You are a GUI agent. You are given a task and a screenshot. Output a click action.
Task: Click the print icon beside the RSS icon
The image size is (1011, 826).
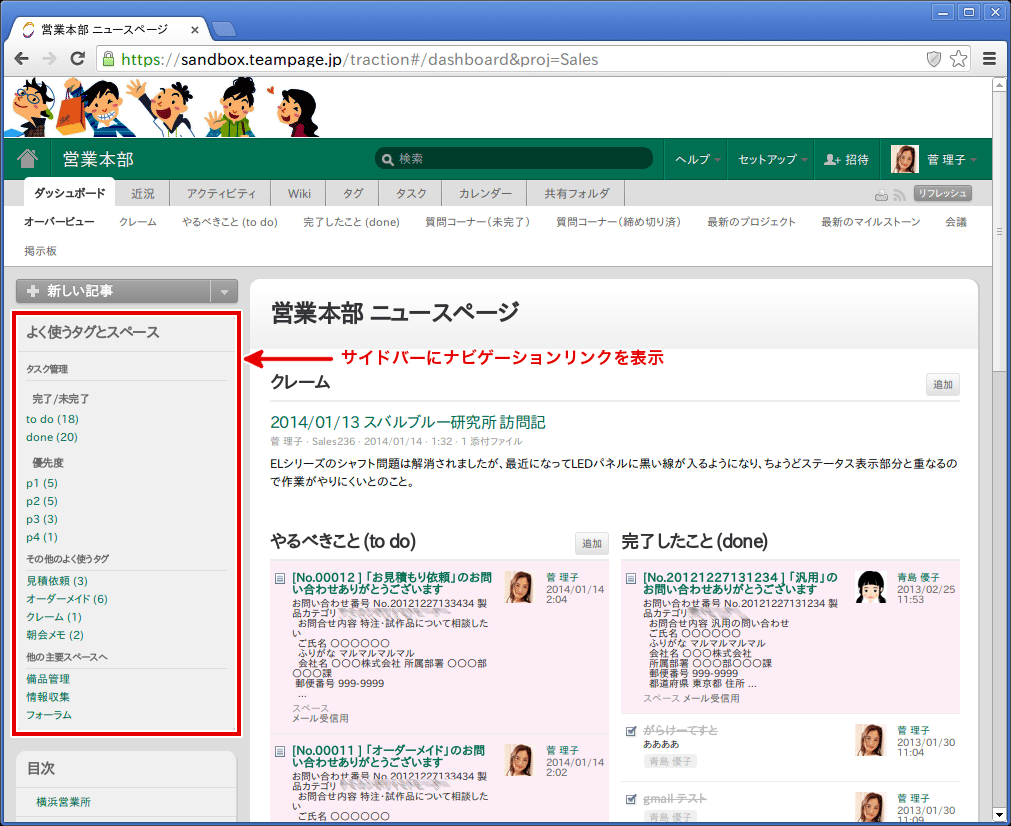(x=881, y=195)
